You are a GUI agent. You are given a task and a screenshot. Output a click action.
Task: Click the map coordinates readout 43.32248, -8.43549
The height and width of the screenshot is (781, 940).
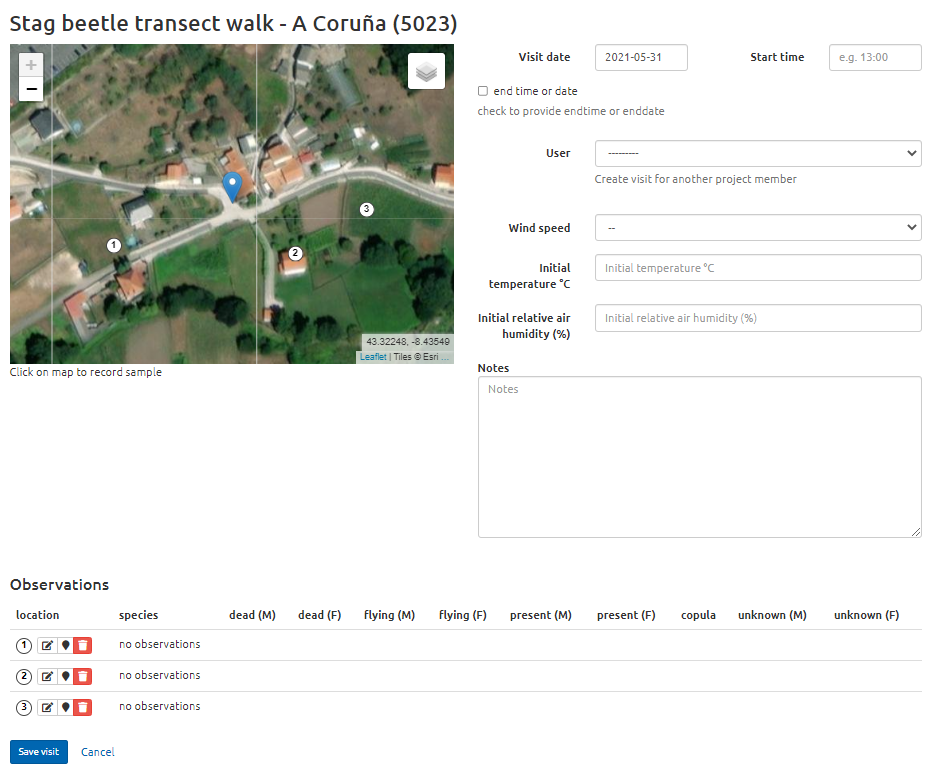[x=408, y=342]
